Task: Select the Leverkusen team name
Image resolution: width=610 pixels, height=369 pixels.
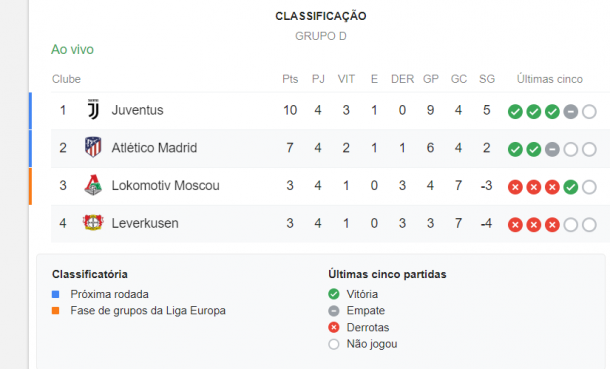Action: 145,223
